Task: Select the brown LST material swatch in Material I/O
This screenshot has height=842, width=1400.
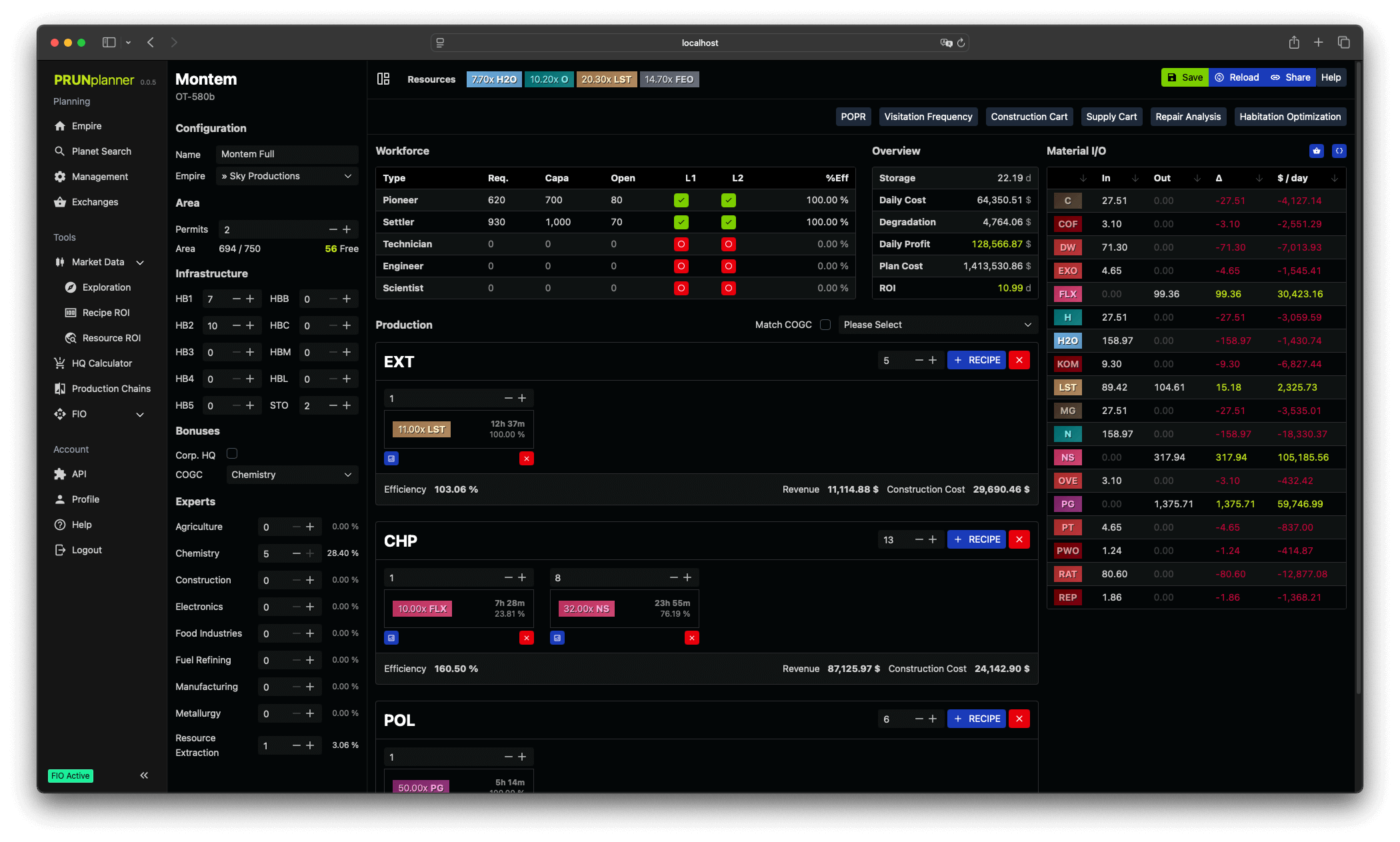Action: [x=1067, y=387]
